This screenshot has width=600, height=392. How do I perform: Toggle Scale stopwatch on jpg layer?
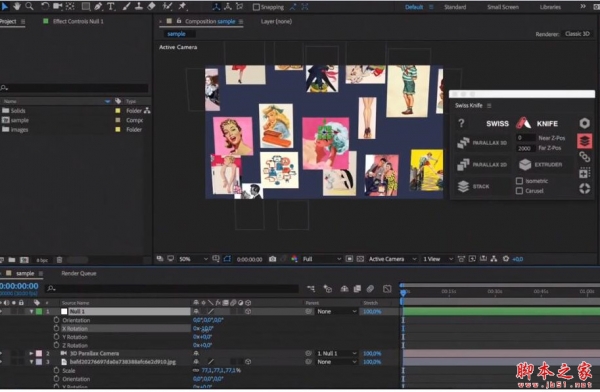coord(57,370)
